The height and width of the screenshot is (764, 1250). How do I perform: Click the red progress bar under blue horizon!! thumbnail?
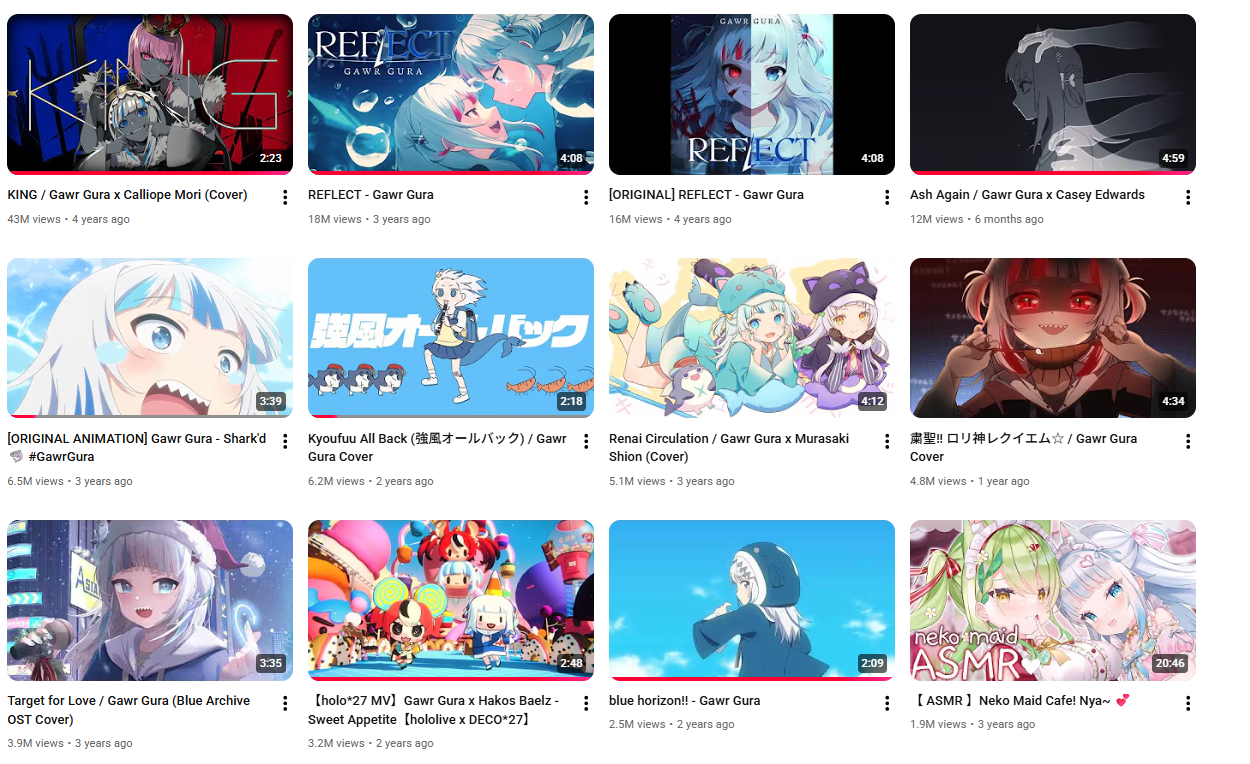tap(752, 679)
